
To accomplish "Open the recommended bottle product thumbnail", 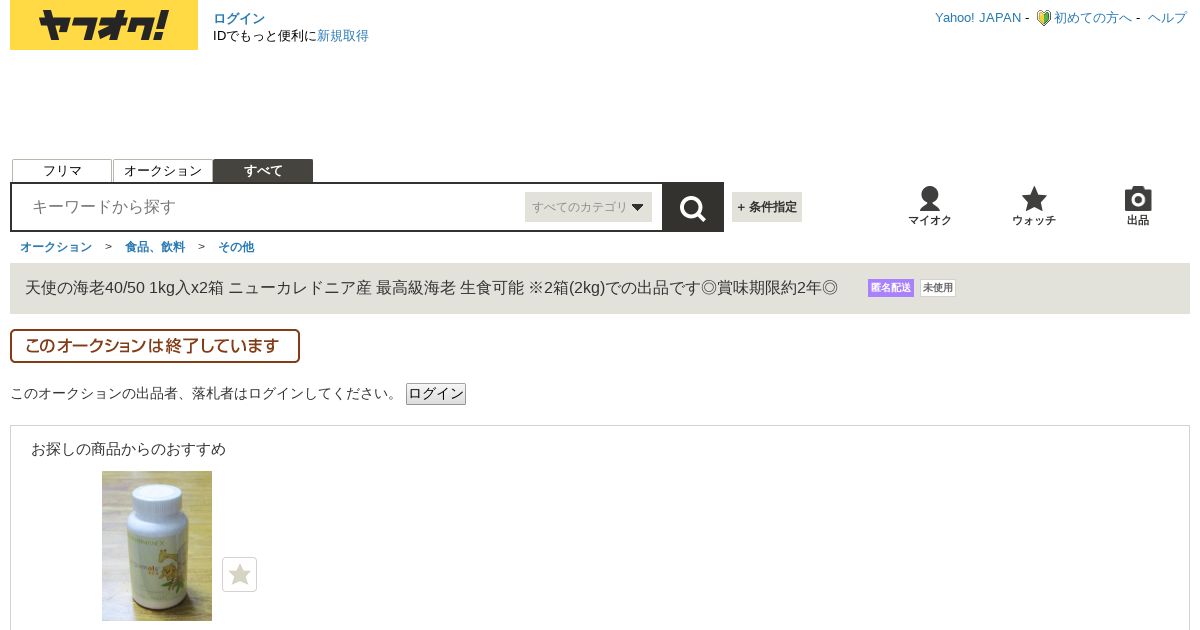I will click(x=157, y=546).
